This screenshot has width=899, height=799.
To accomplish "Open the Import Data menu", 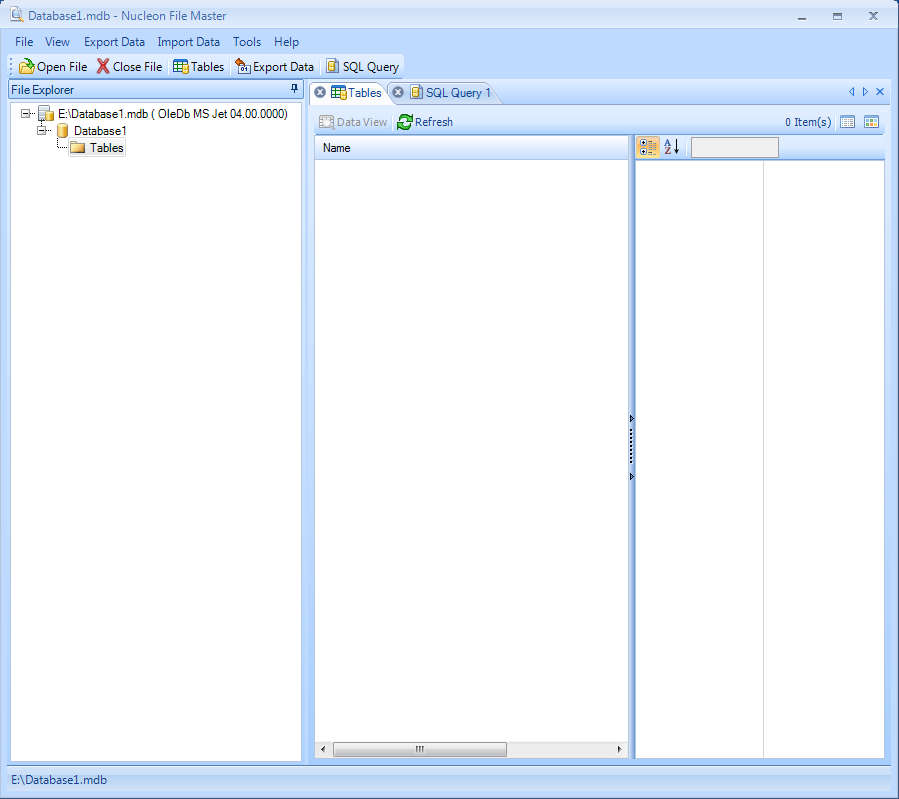I will (x=188, y=42).
